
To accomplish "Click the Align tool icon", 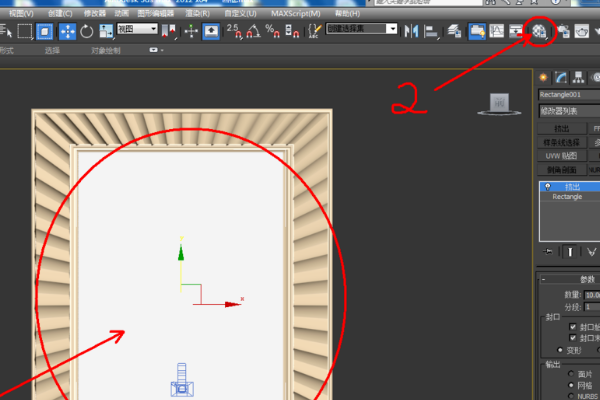I will 431,31.
